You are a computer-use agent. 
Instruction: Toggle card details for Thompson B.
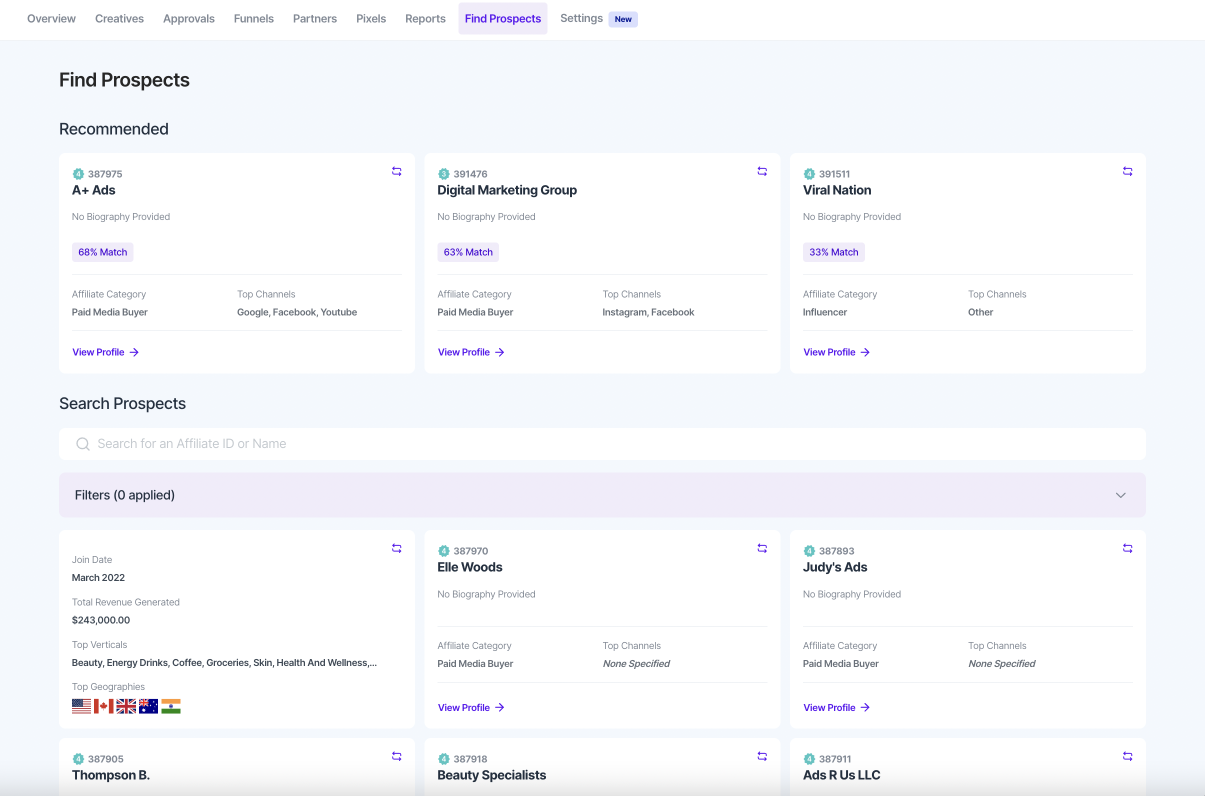[x=396, y=757]
